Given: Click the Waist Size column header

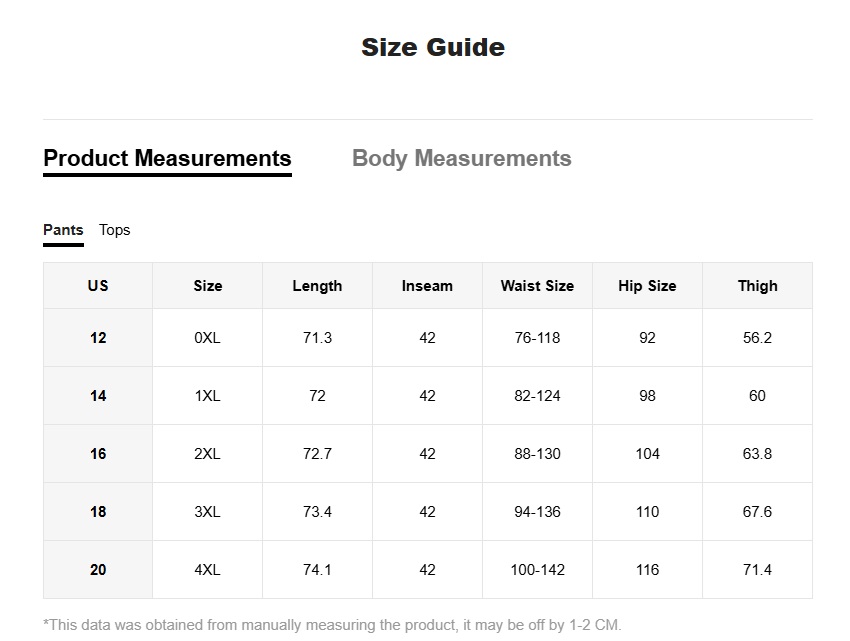Looking at the screenshot, I should [x=537, y=286].
